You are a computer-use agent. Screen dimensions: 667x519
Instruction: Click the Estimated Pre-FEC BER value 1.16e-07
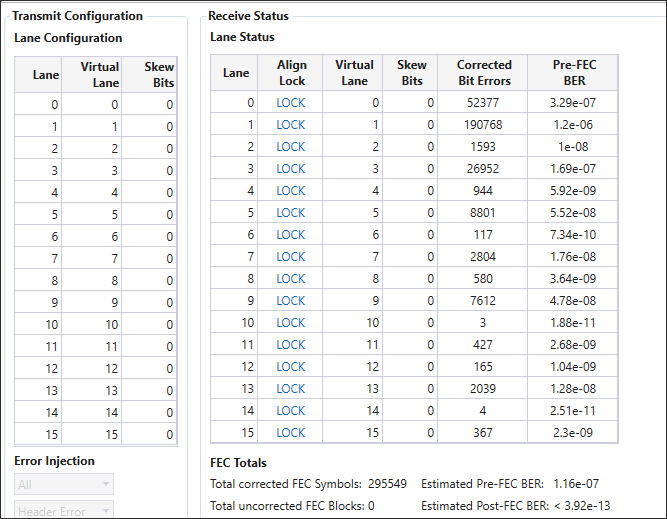(x=576, y=484)
